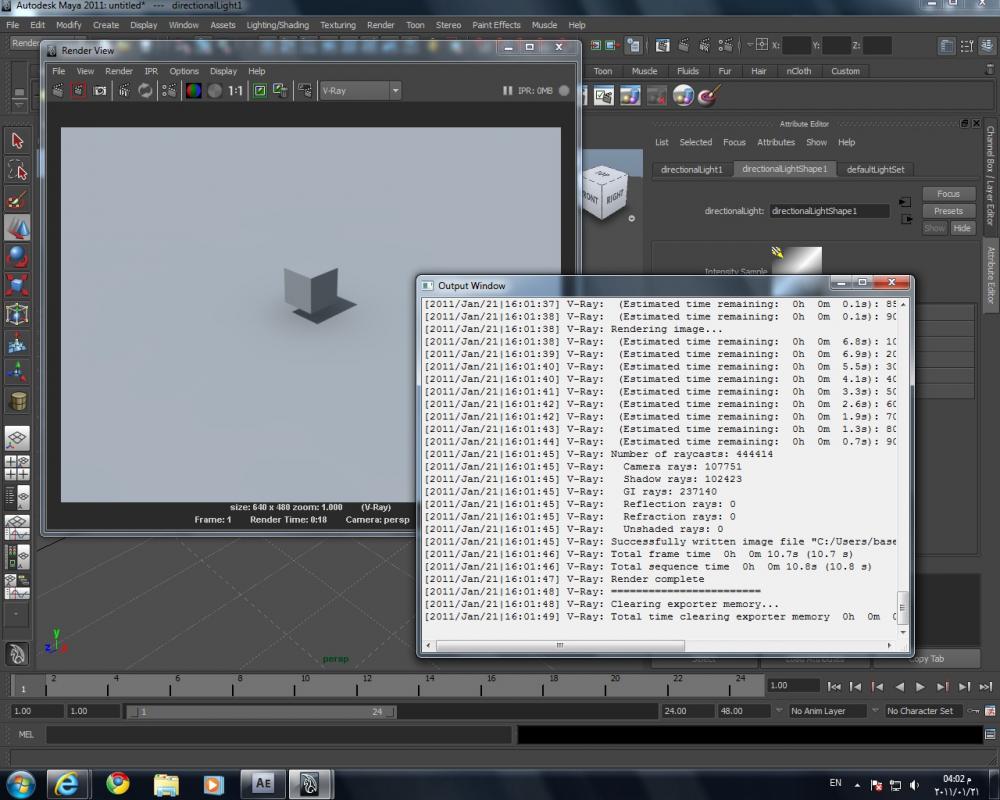Screen dimensions: 1000x800
Task: Toggle the Attribute Editor side tab
Action: [990, 275]
